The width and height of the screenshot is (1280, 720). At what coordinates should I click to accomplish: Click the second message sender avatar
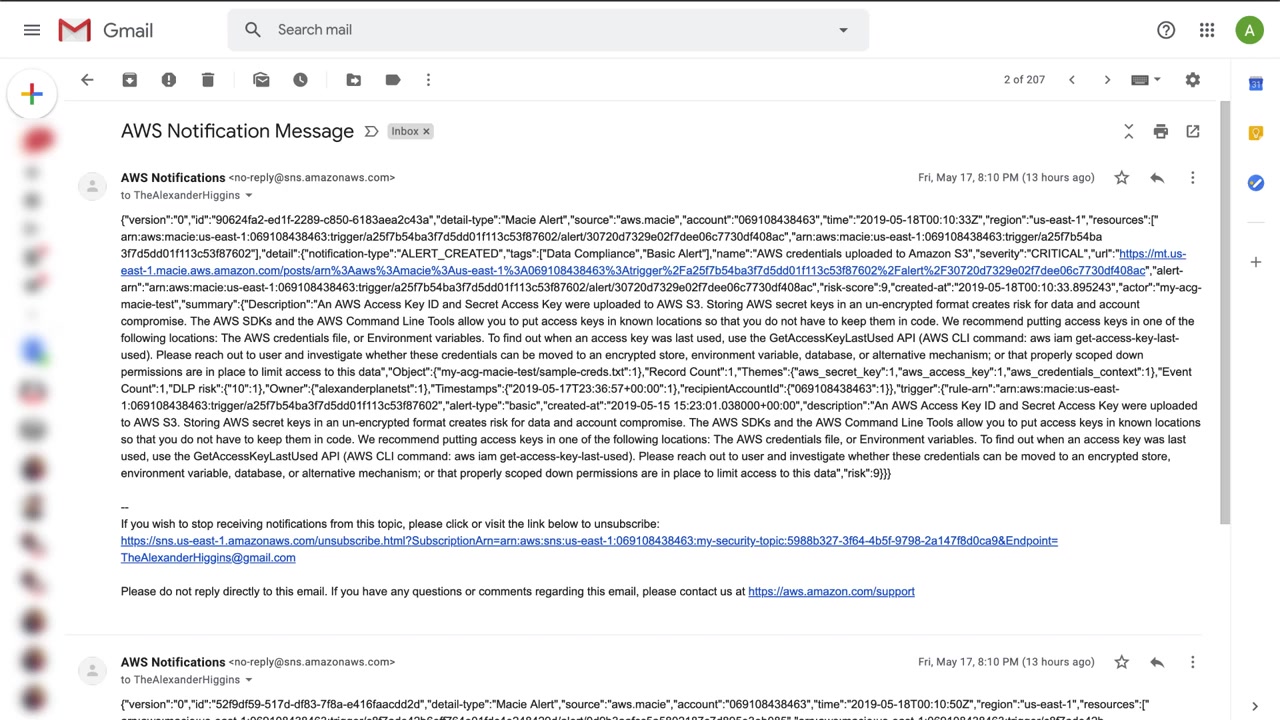[92, 670]
